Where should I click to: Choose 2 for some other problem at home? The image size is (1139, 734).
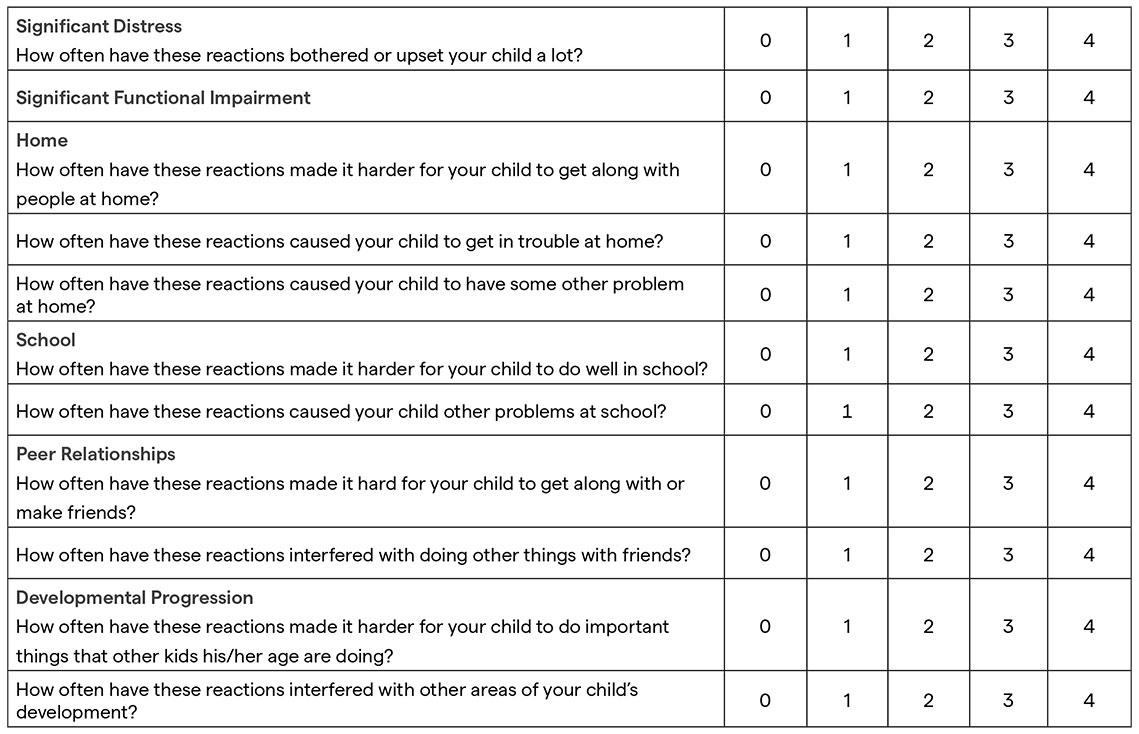[928, 295]
